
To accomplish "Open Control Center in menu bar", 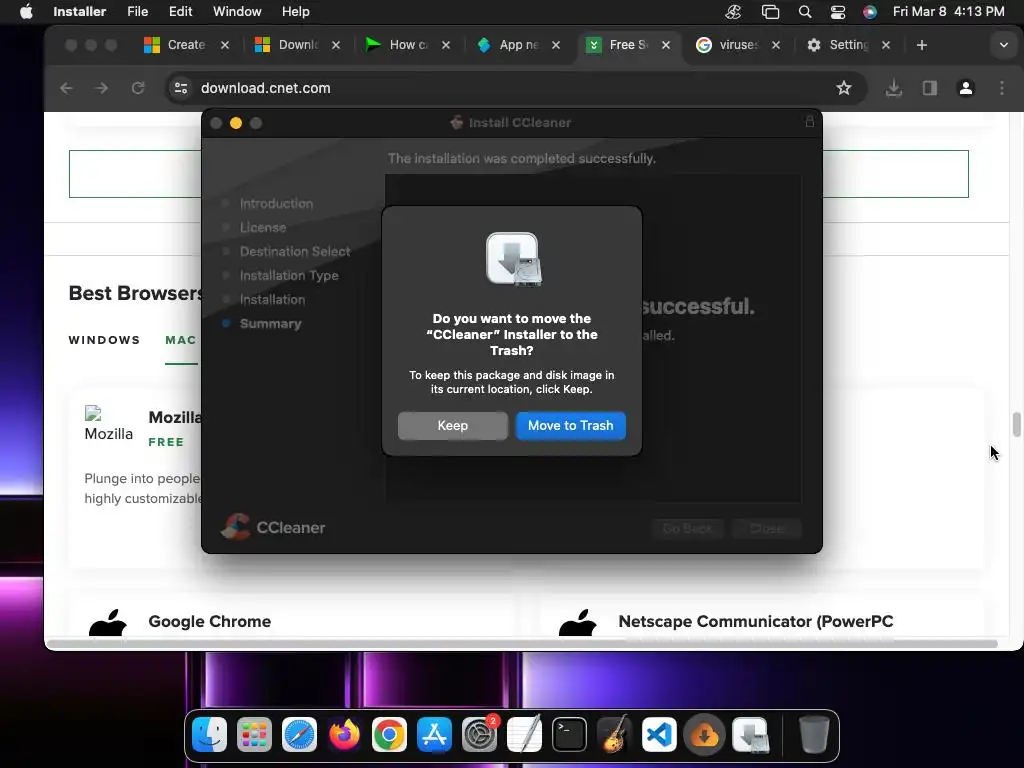I will (838, 12).
